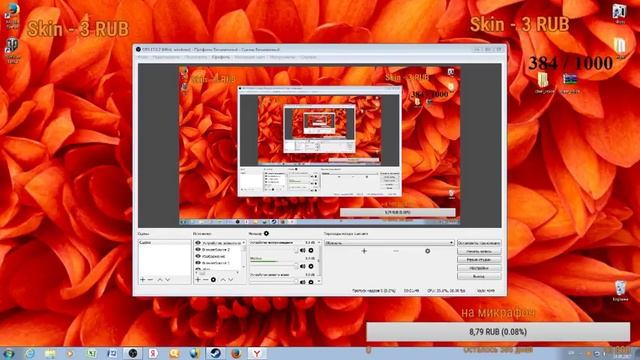Toggle visibility of the BrowserSource 1 source
This screenshot has width=640, height=360.
click(198, 263)
